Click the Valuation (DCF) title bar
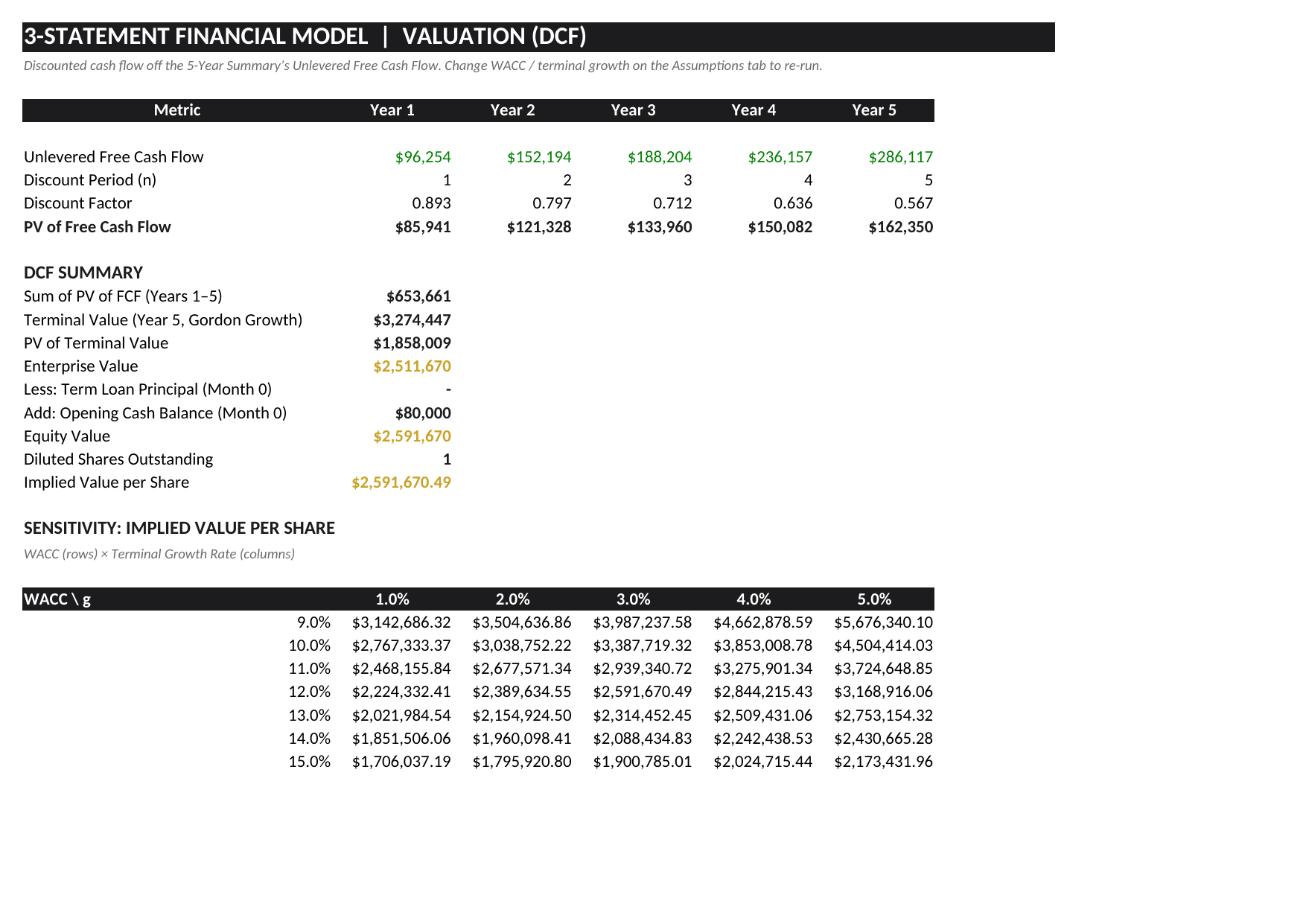 538,37
